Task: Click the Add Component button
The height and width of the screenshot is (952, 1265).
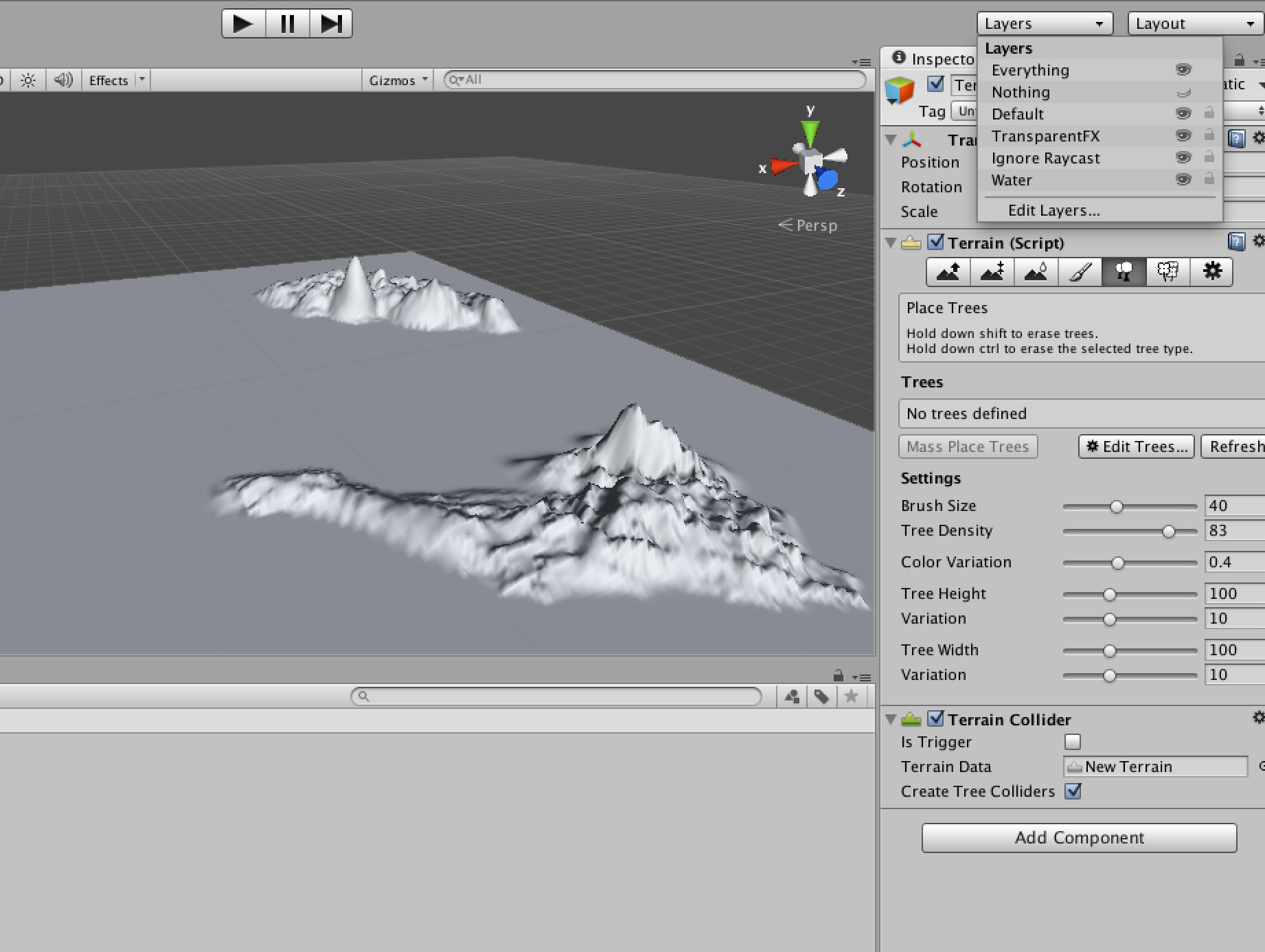Action: coord(1079,837)
